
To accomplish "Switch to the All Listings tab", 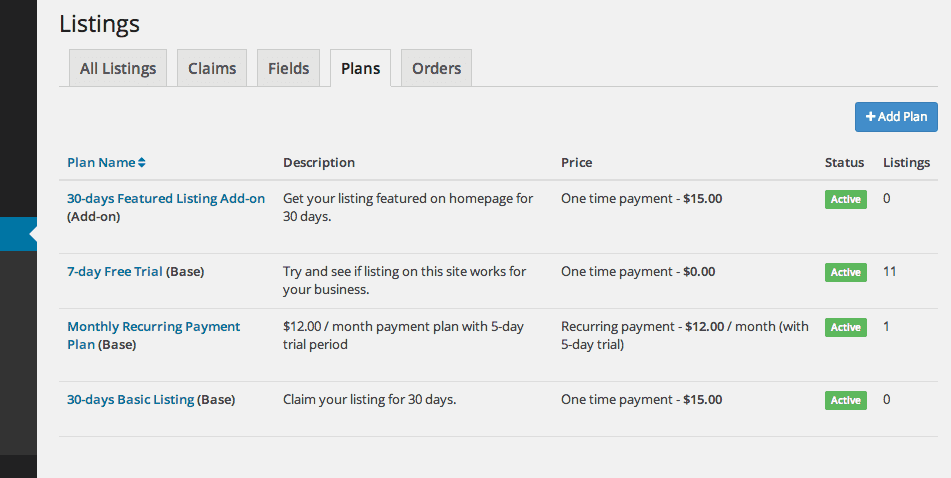I will click(x=118, y=69).
